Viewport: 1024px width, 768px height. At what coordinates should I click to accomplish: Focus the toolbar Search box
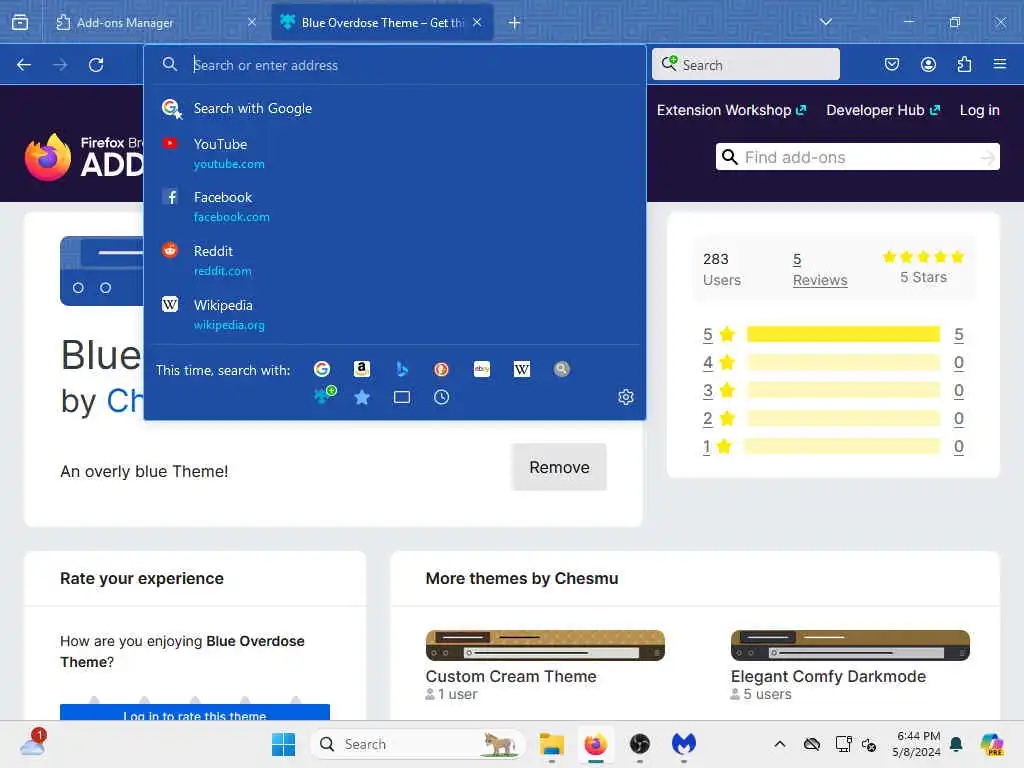(746, 64)
